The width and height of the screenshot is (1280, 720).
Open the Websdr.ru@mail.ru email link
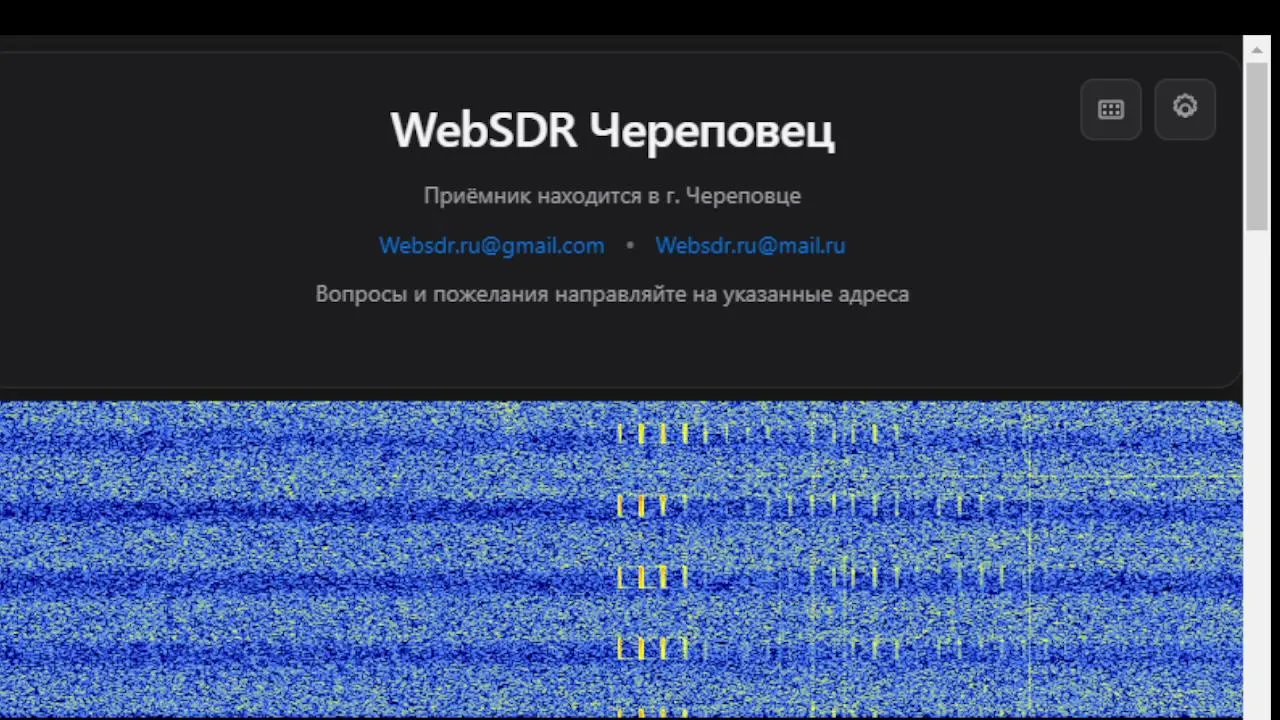pos(750,245)
